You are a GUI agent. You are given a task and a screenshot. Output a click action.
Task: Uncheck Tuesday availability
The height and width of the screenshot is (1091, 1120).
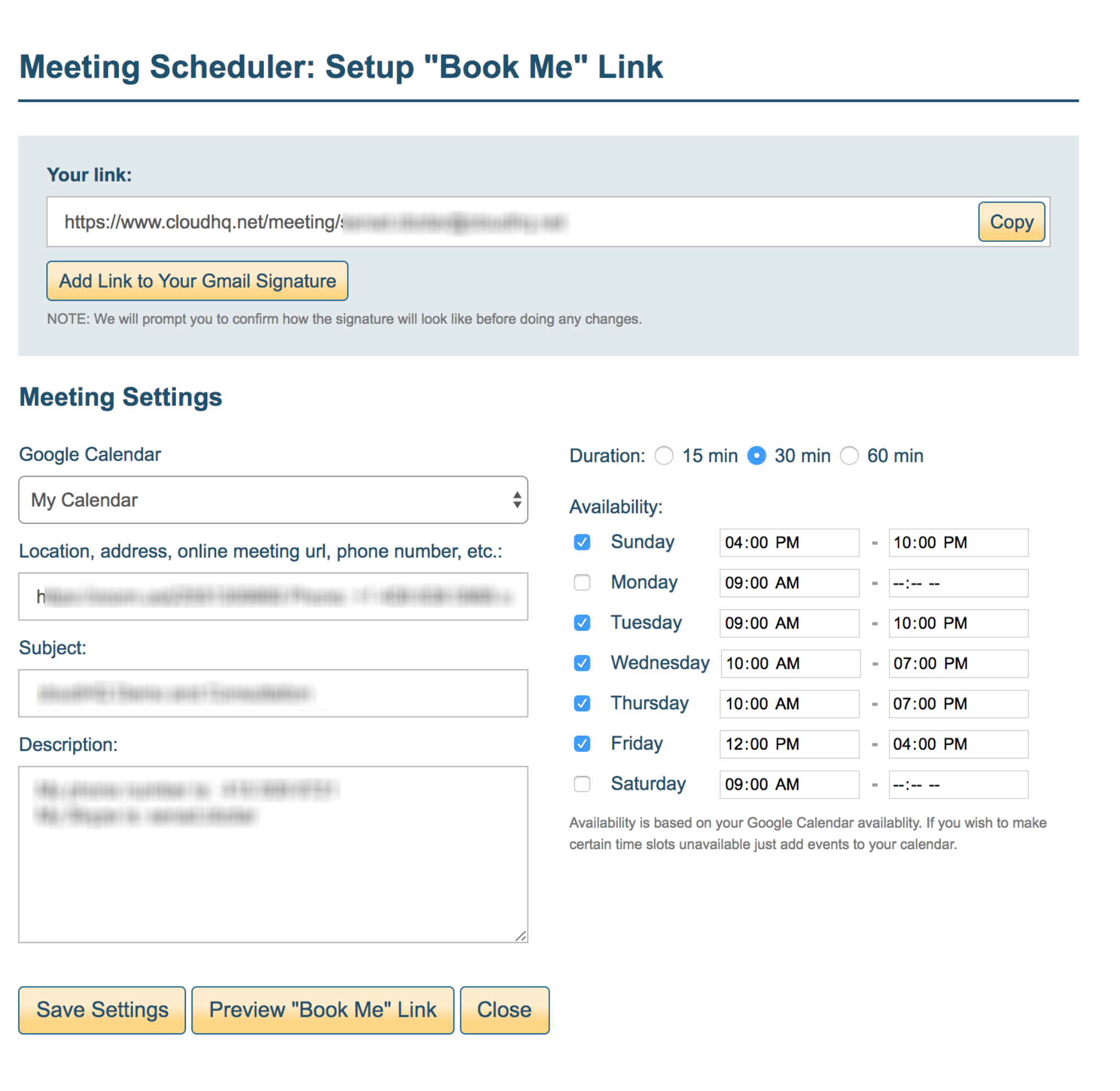[582, 623]
